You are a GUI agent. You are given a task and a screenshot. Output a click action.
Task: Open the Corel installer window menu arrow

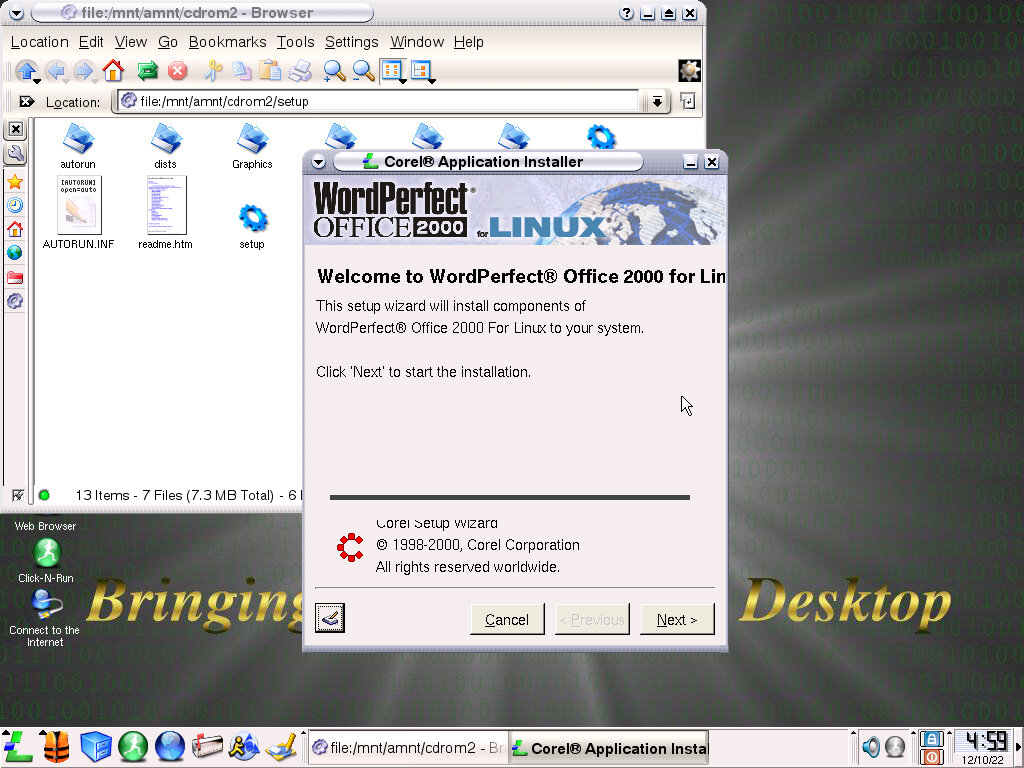(318, 162)
